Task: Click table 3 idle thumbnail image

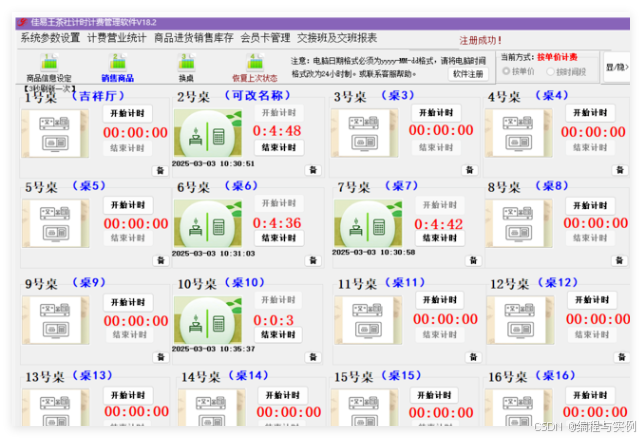Action: [x=364, y=133]
